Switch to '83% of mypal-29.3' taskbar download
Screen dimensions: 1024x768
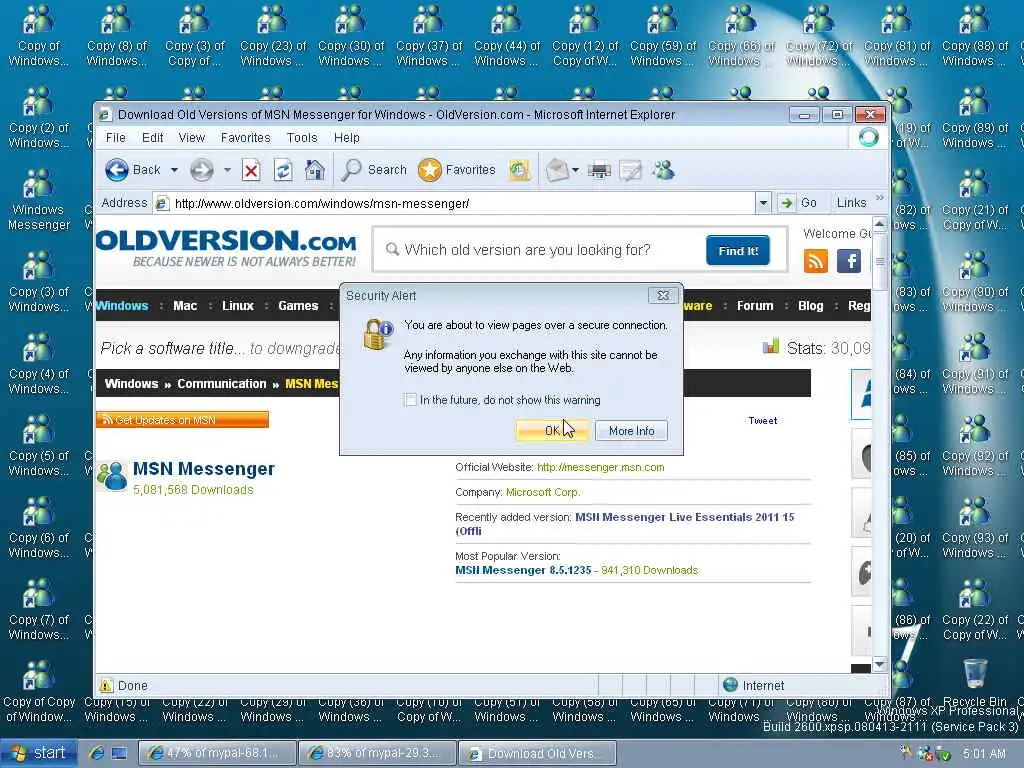(x=377, y=753)
